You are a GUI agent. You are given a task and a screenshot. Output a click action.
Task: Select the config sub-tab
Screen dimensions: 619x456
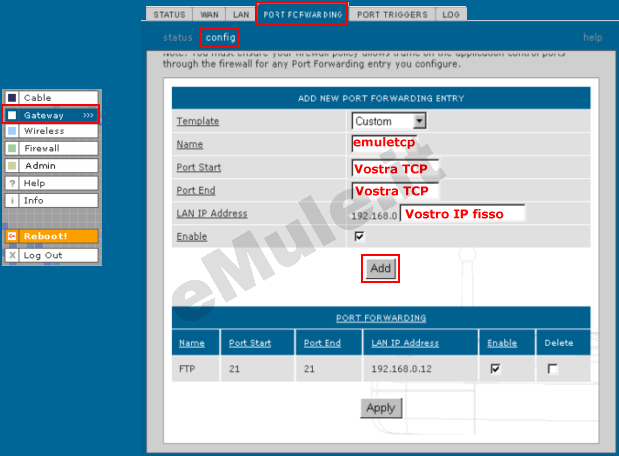pos(220,38)
